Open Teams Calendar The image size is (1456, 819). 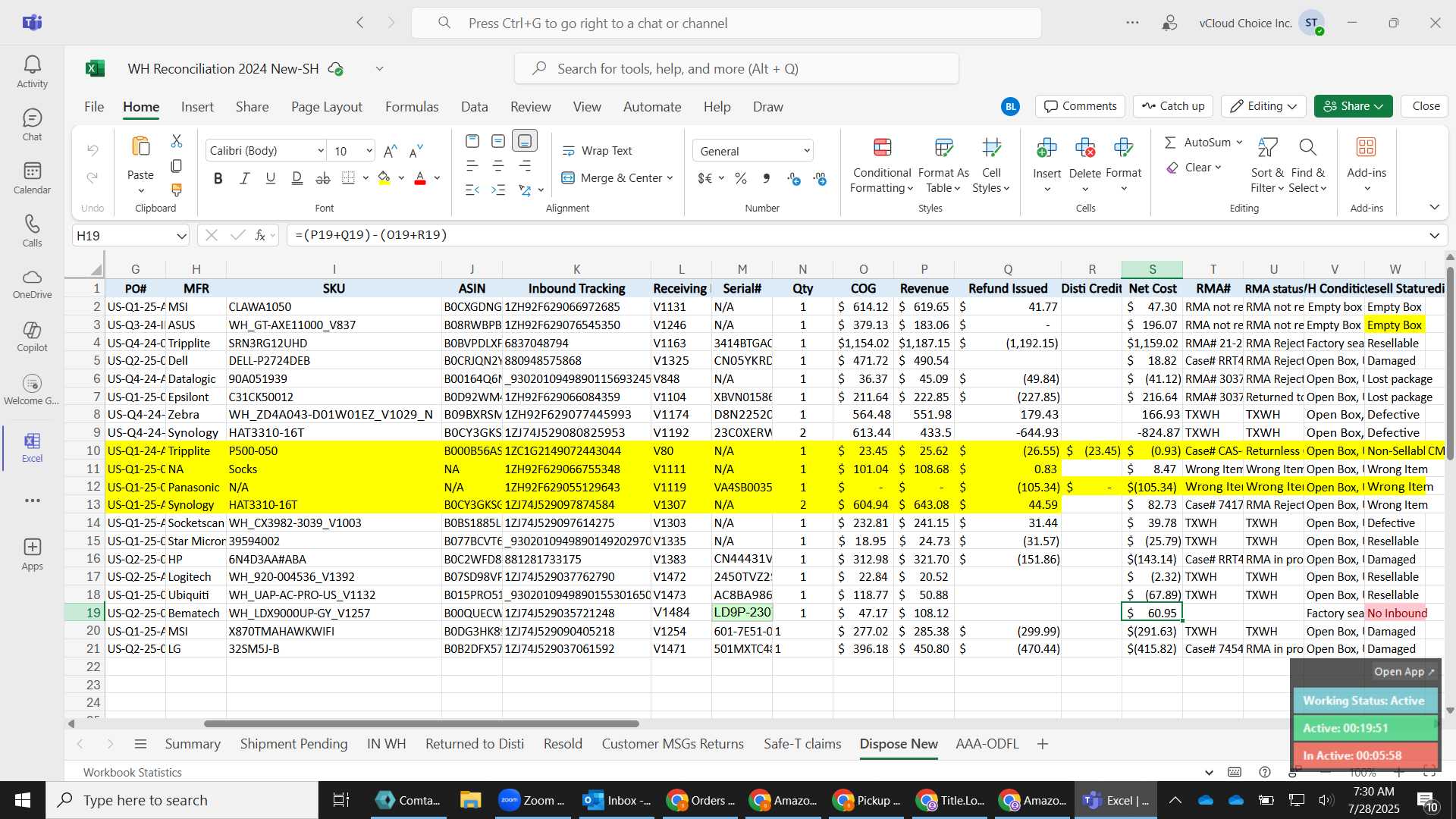(x=32, y=178)
